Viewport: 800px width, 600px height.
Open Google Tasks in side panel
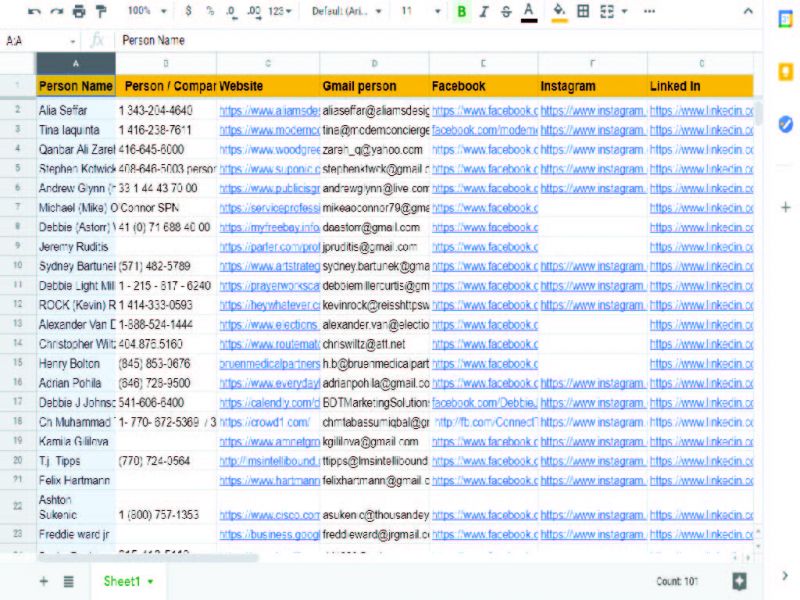coord(785,124)
